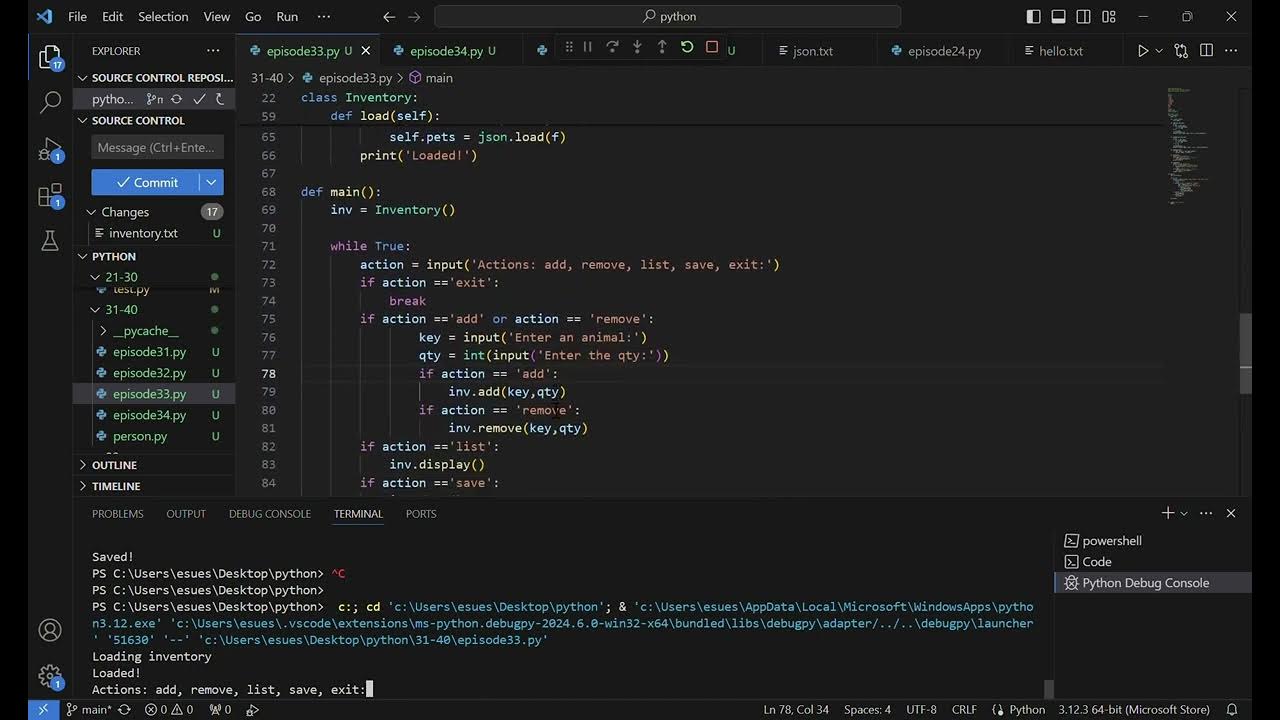Go forward with the navigation arrow
The height and width of the screenshot is (720, 1280).
click(415, 17)
